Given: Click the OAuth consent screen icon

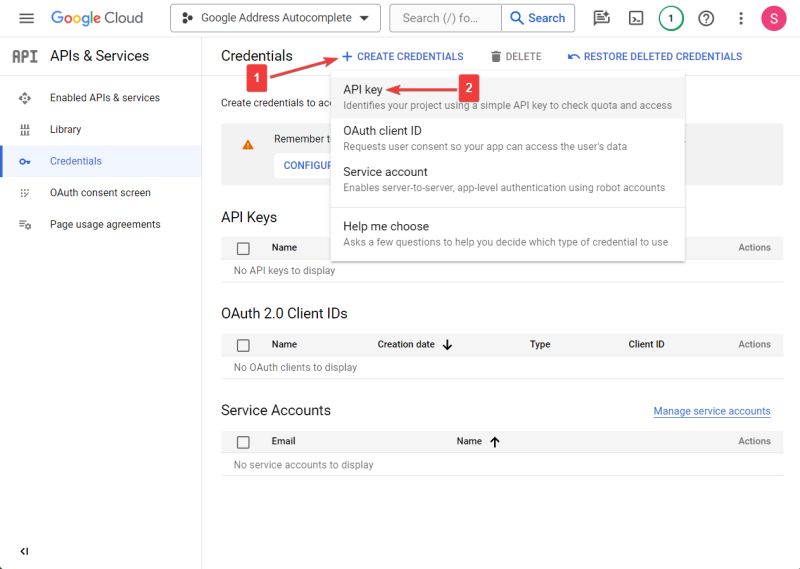Looking at the screenshot, I should click(24, 193).
